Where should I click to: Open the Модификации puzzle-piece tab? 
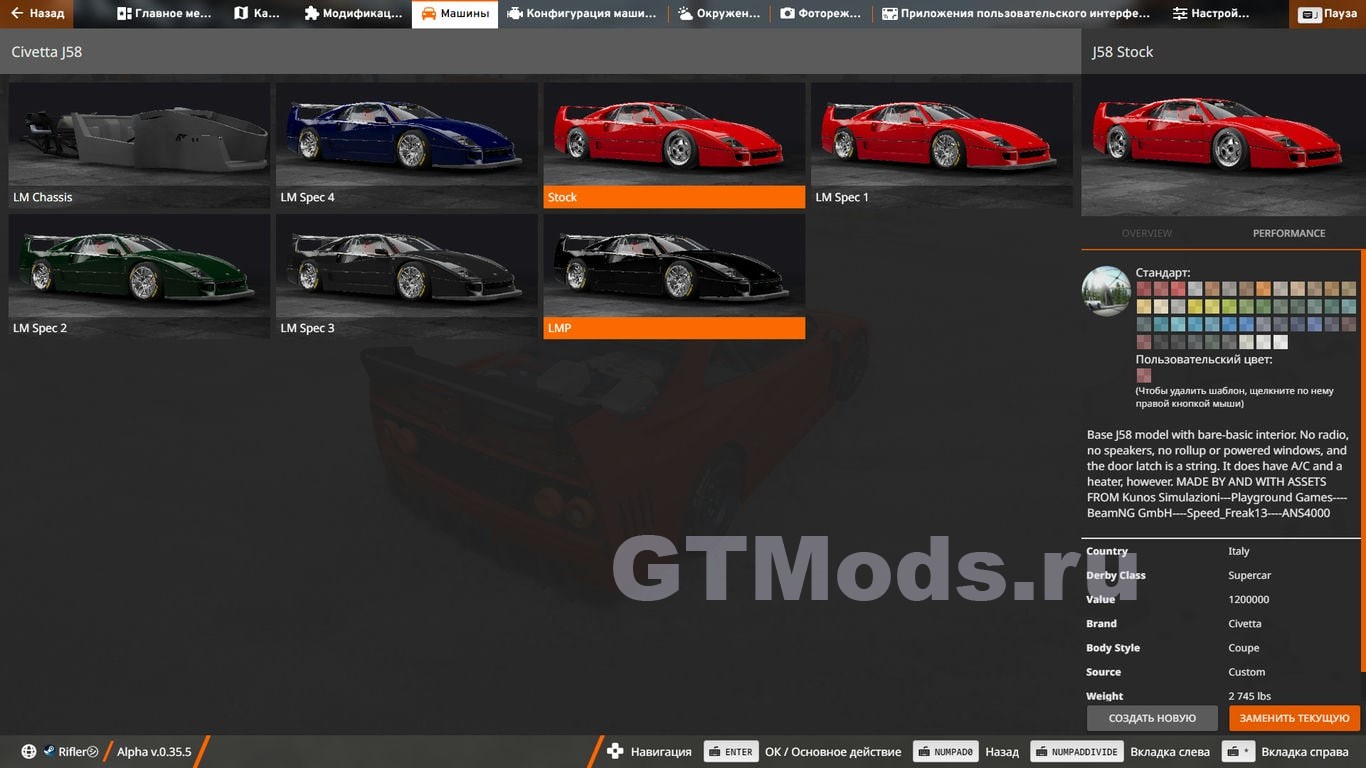pos(353,14)
